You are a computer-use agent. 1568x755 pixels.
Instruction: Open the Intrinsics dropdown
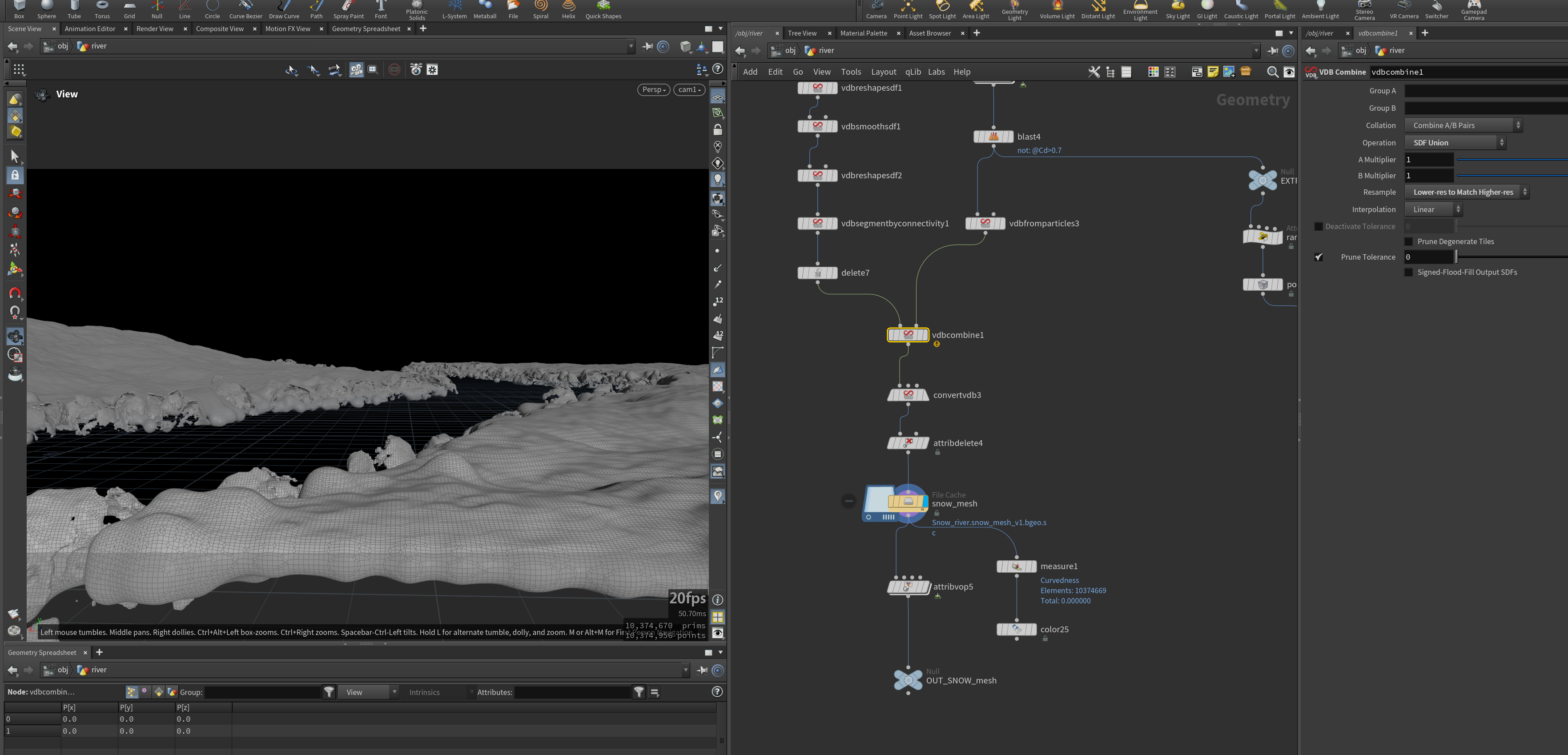coord(440,692)
